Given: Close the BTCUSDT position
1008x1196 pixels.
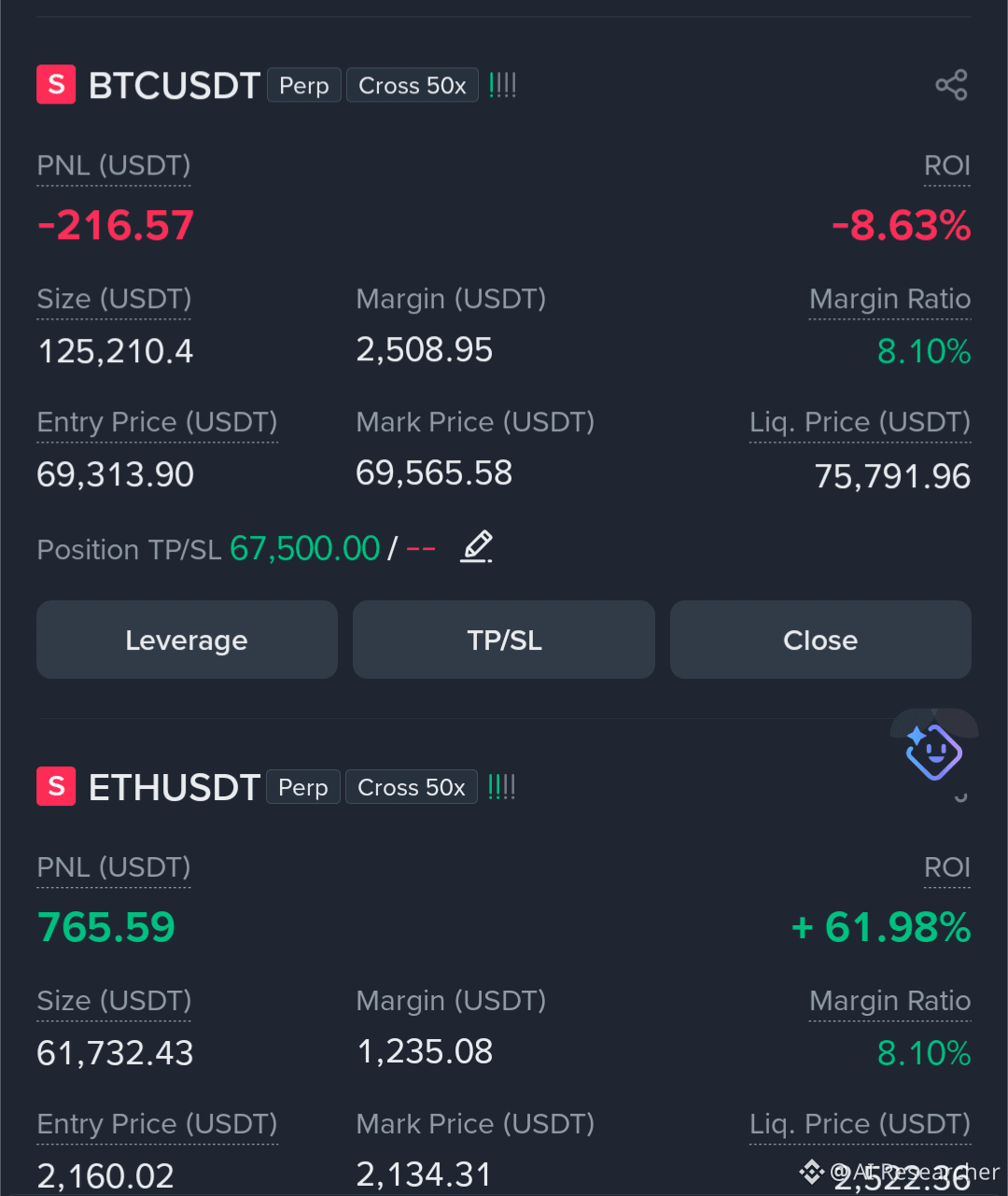Looking at the screenshot, I should (820, 640).
